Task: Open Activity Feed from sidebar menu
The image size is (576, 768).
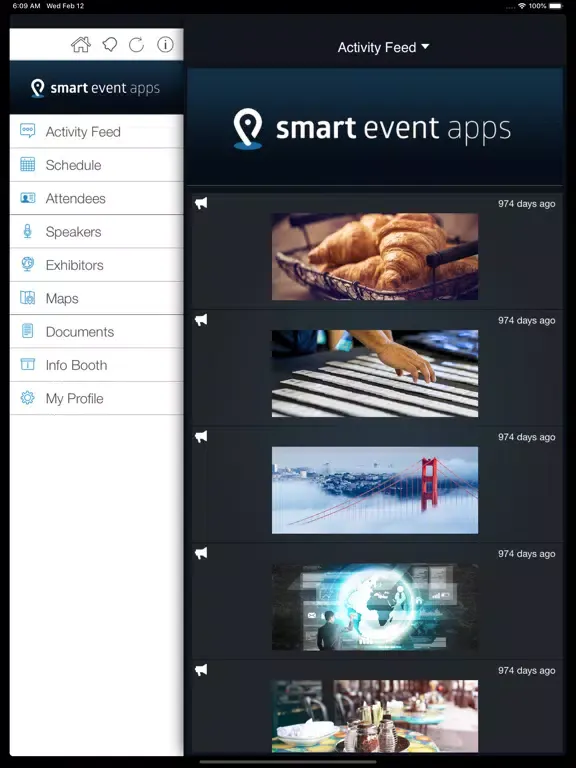Action: point(96,131)
